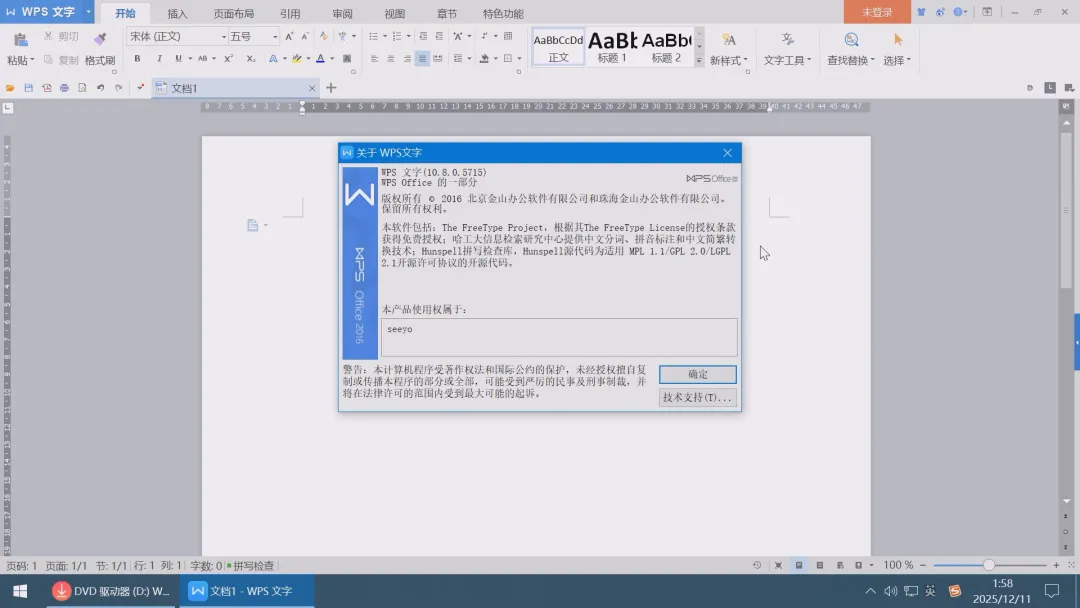Image resolution: width=1080 pixels, height=608 pixels.
Task: Apply subscript formatting
Action: point(251,59)
